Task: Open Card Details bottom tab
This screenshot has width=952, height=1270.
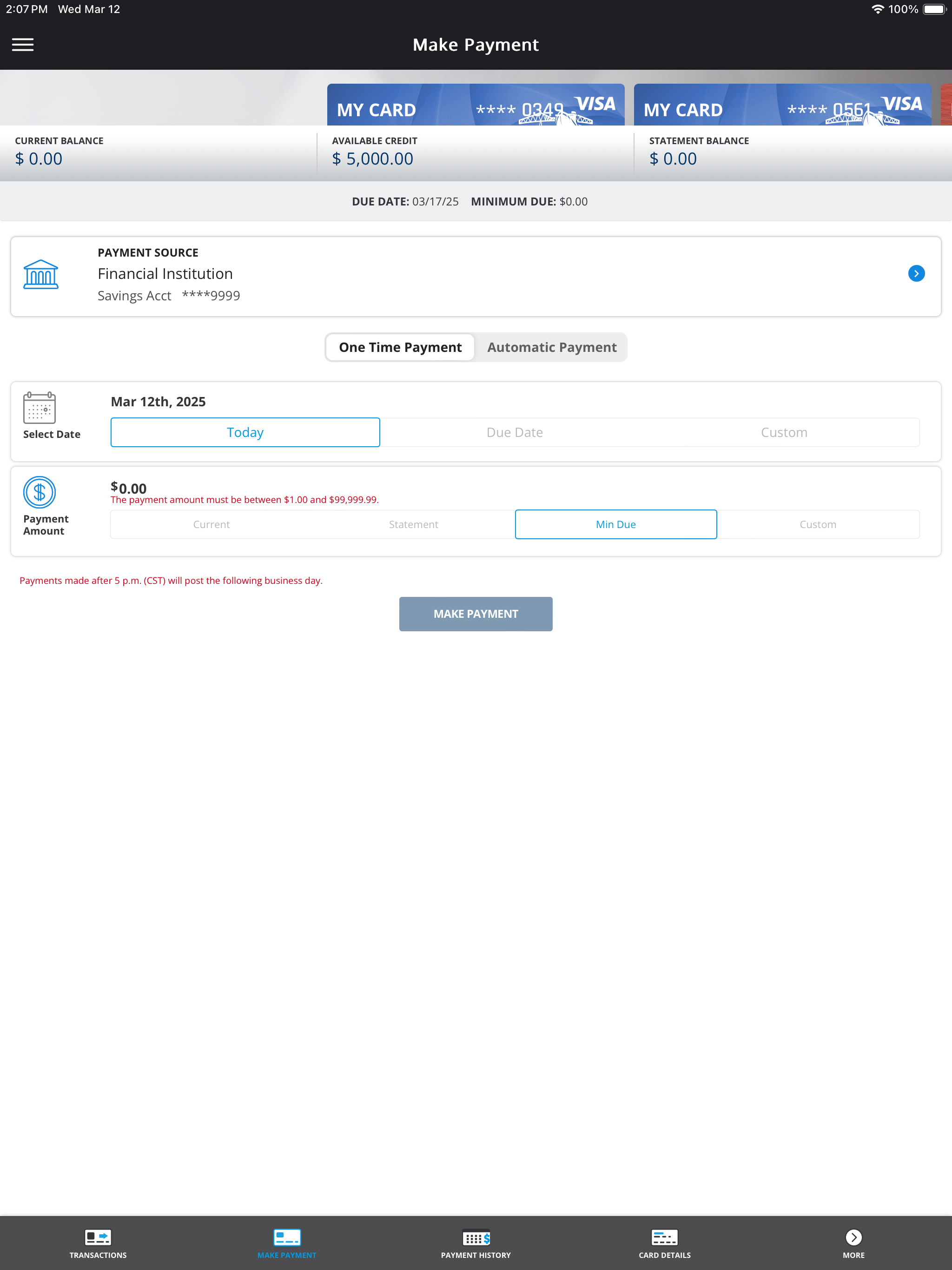Action: coord(665,1243)
